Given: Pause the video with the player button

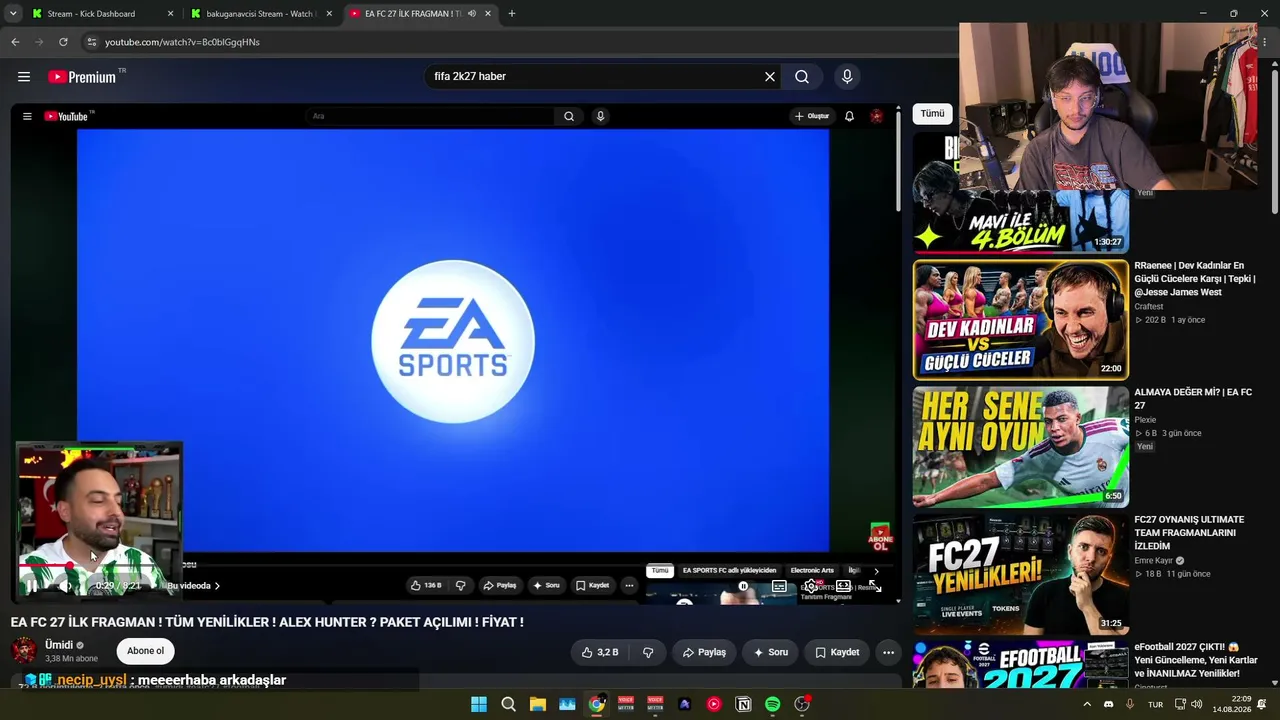Looking at the screenshot, I should click(x=31, y=586).
